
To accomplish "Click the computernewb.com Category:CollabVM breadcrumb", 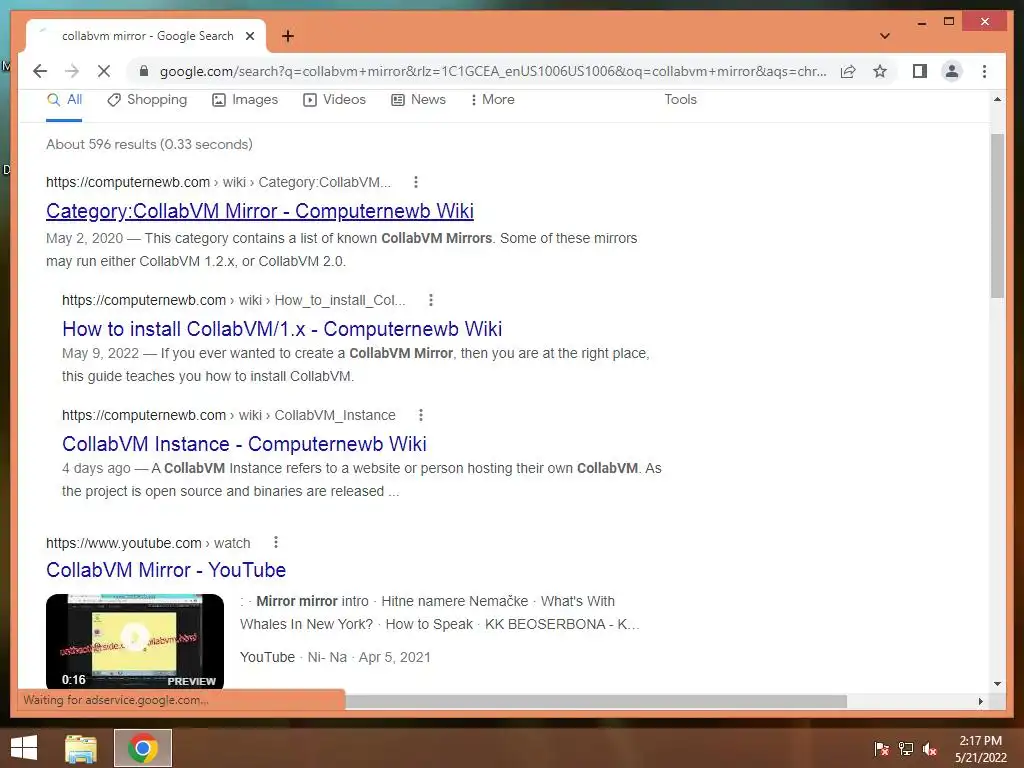I will [x=218, y=182].
